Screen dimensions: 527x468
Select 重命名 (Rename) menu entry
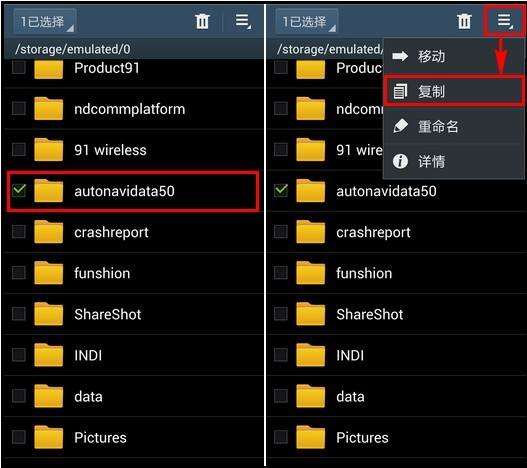click(454, 126)
